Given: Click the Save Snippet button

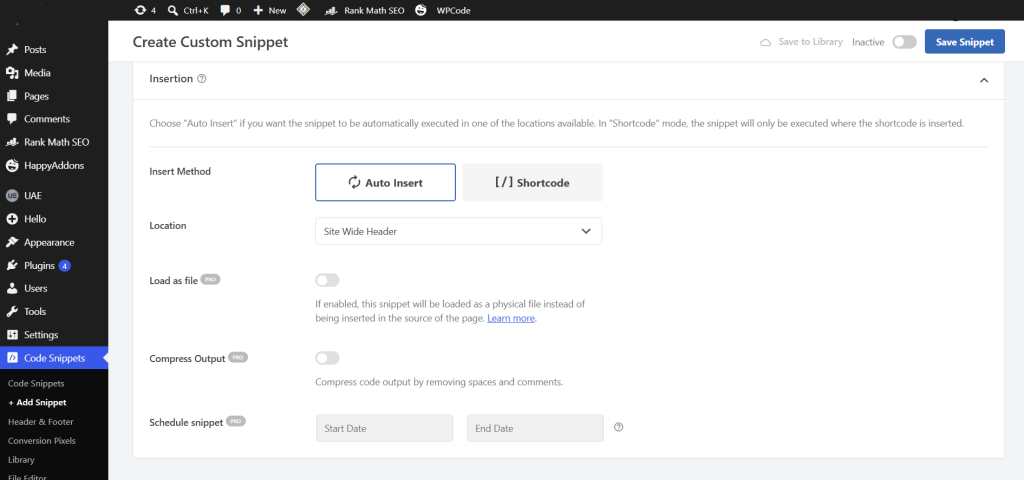Looking at the screenshot, I should [x=965, y=42].
